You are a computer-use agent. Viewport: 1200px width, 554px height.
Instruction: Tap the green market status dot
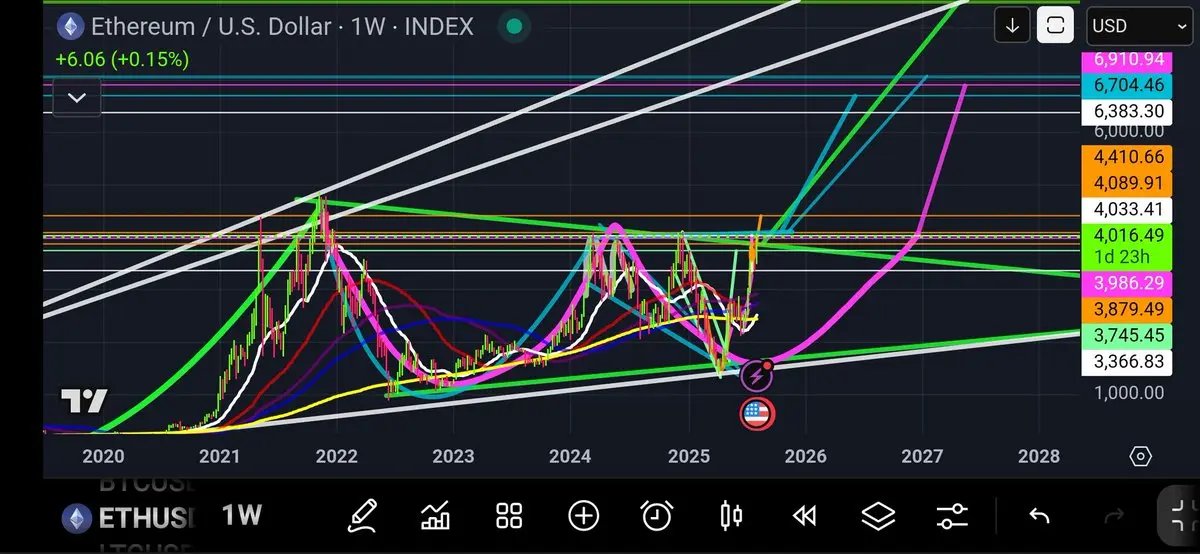click(x=514, y=26)
